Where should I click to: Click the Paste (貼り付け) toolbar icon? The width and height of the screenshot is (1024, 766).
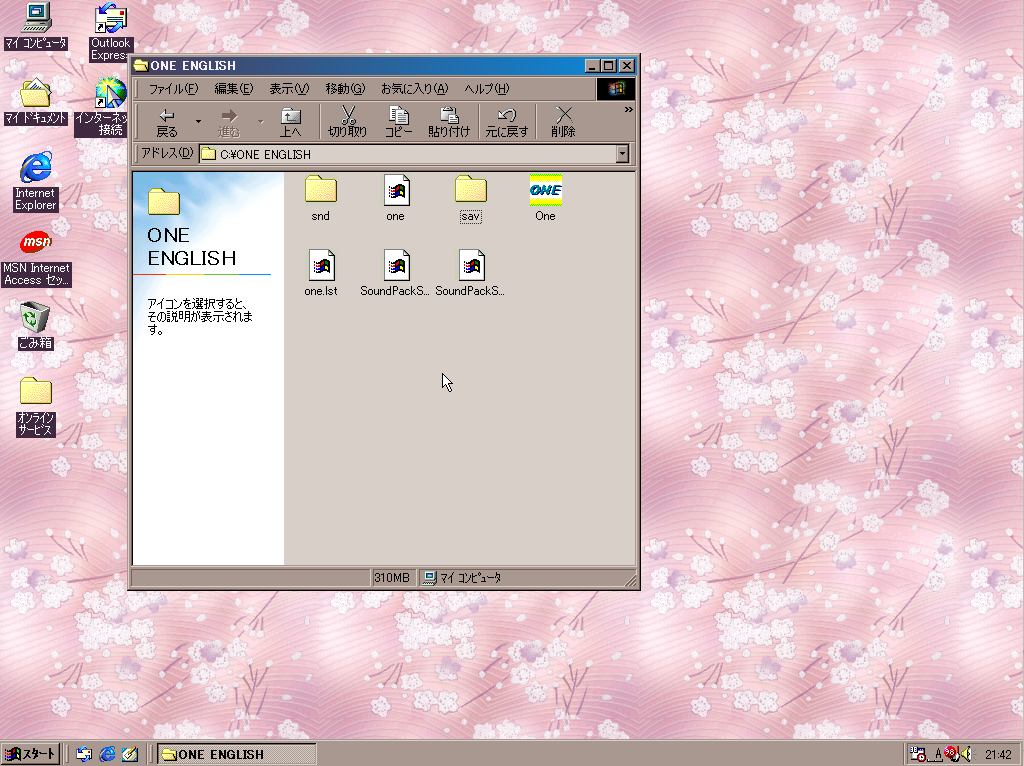(x=449, y=121)
